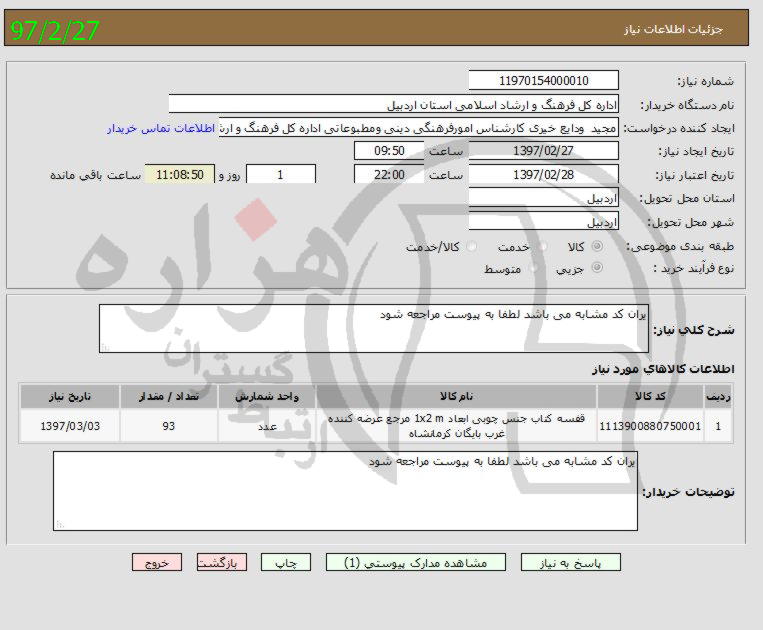Select the کالا/خدمت radio button
Viewport: 763px width, 630px height.
point(471,247)
